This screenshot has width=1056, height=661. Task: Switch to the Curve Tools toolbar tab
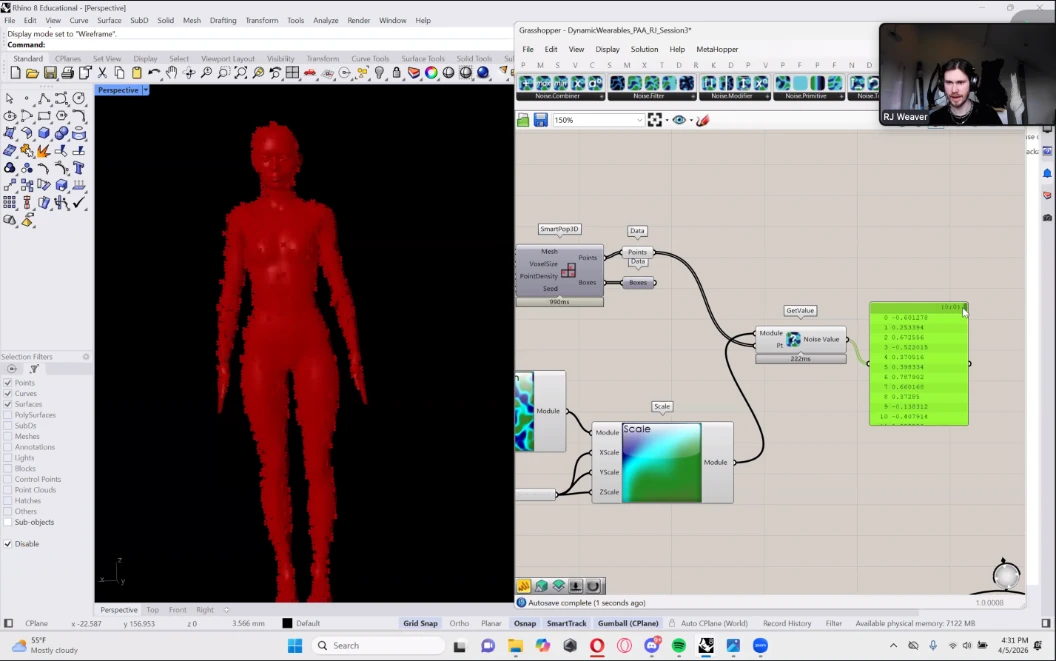pos(369,59)
